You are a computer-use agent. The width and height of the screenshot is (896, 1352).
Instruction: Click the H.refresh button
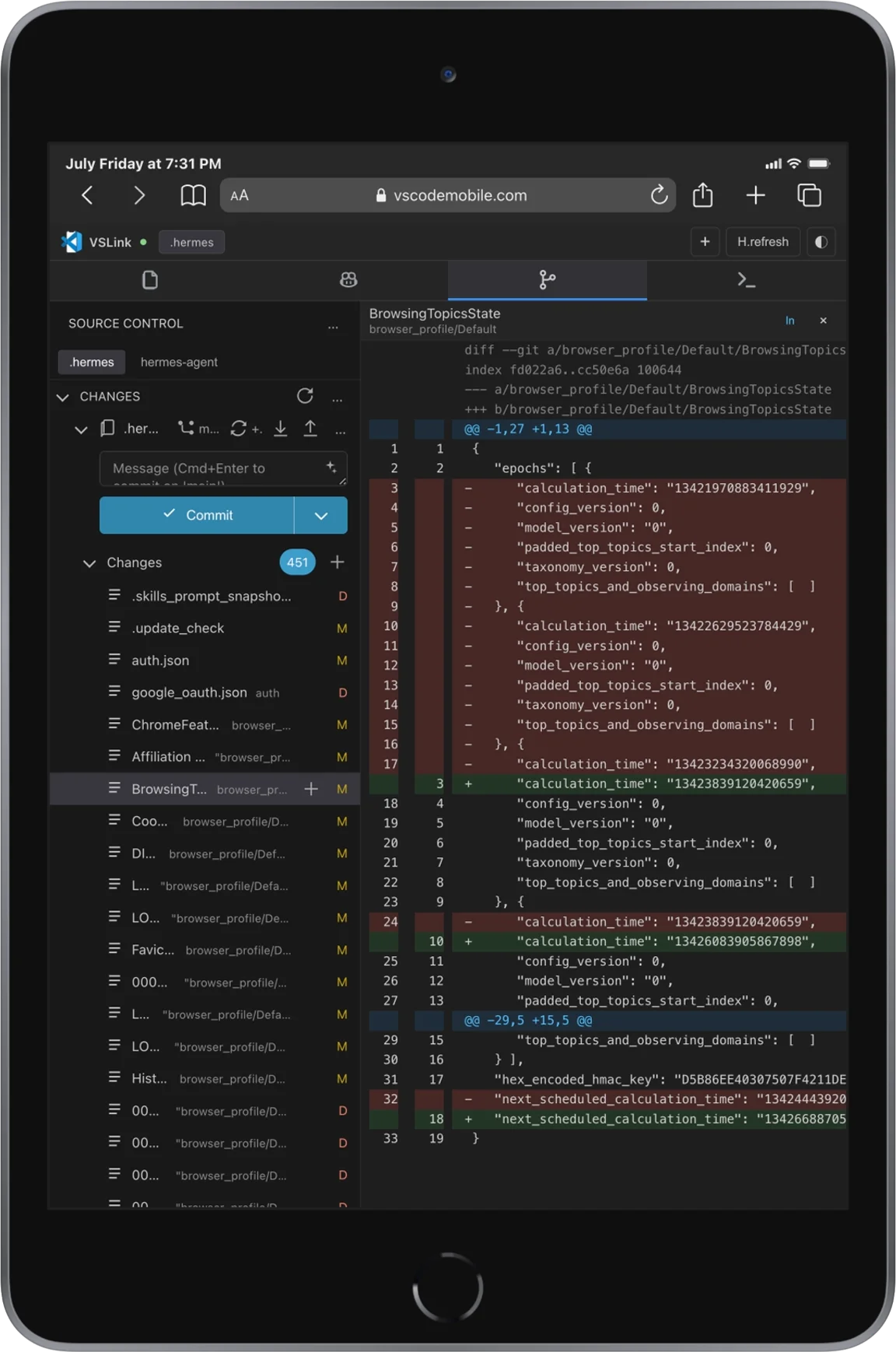click(x=762, y=242)
